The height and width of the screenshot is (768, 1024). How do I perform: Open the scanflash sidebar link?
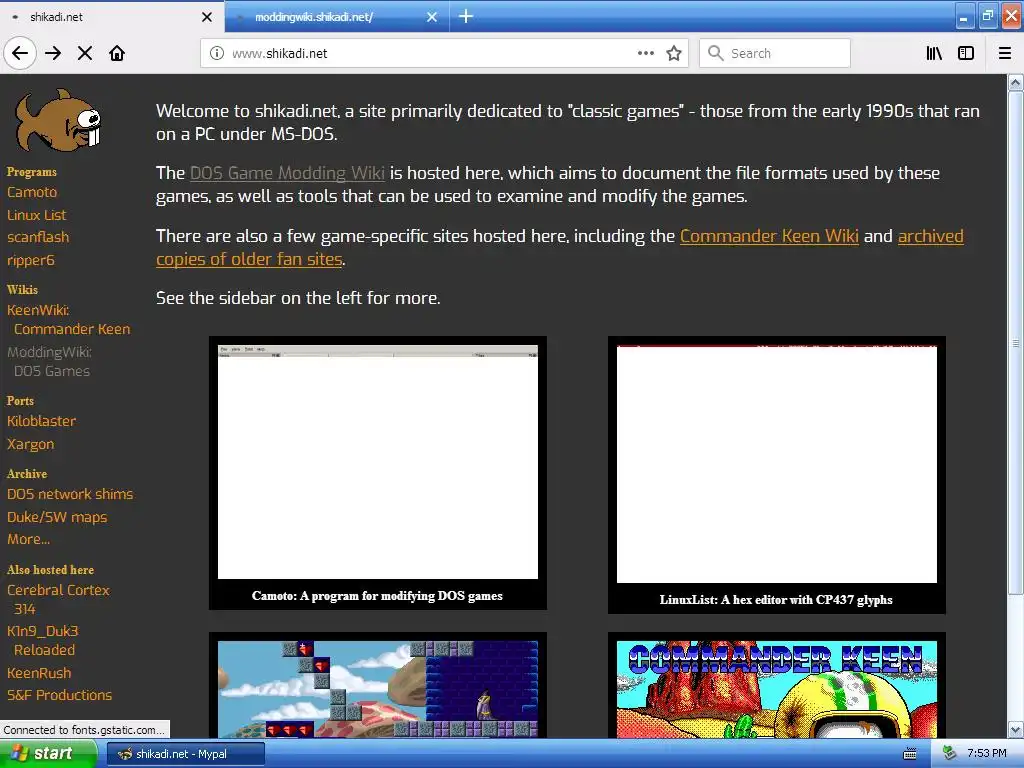[38, 237]
